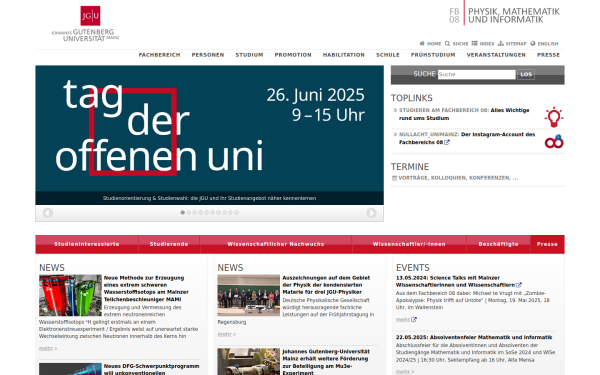
Task: Click the FB 08 Physik, Mathematik header title
Action: (x=504, y=15)
